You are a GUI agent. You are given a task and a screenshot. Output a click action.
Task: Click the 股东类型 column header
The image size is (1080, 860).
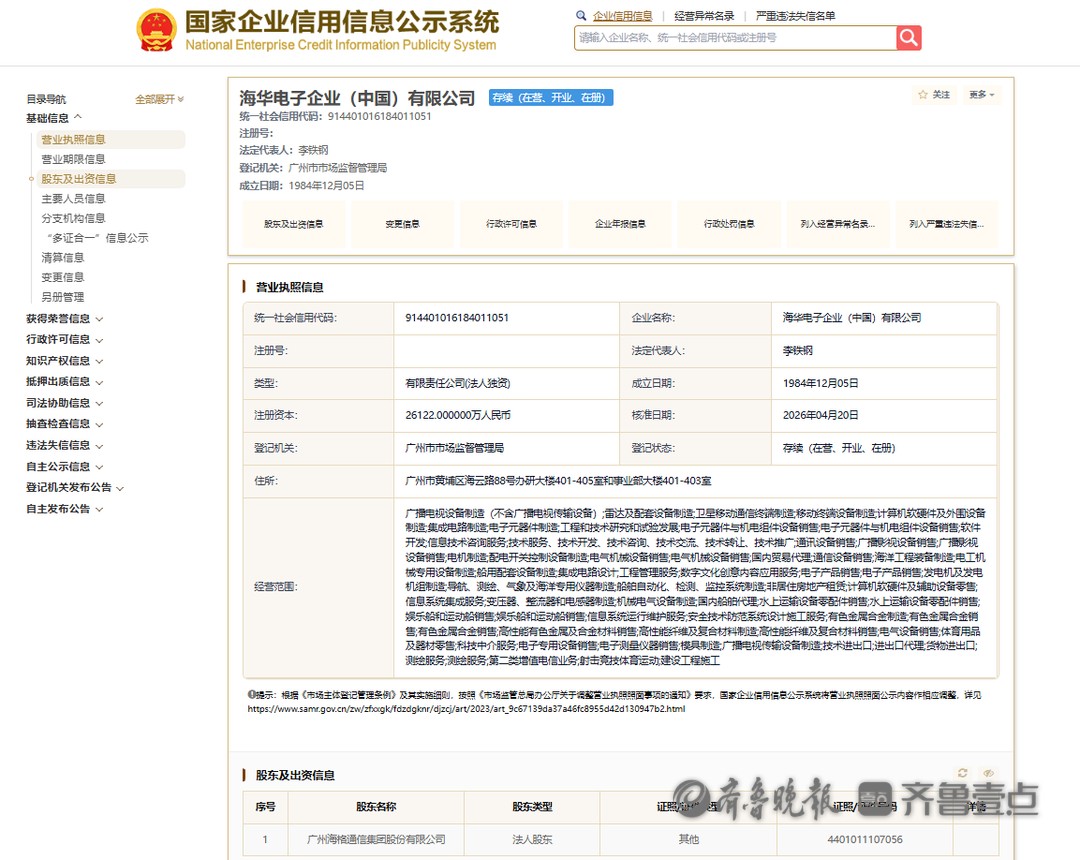pyautogui.click(x=532, y=806)
